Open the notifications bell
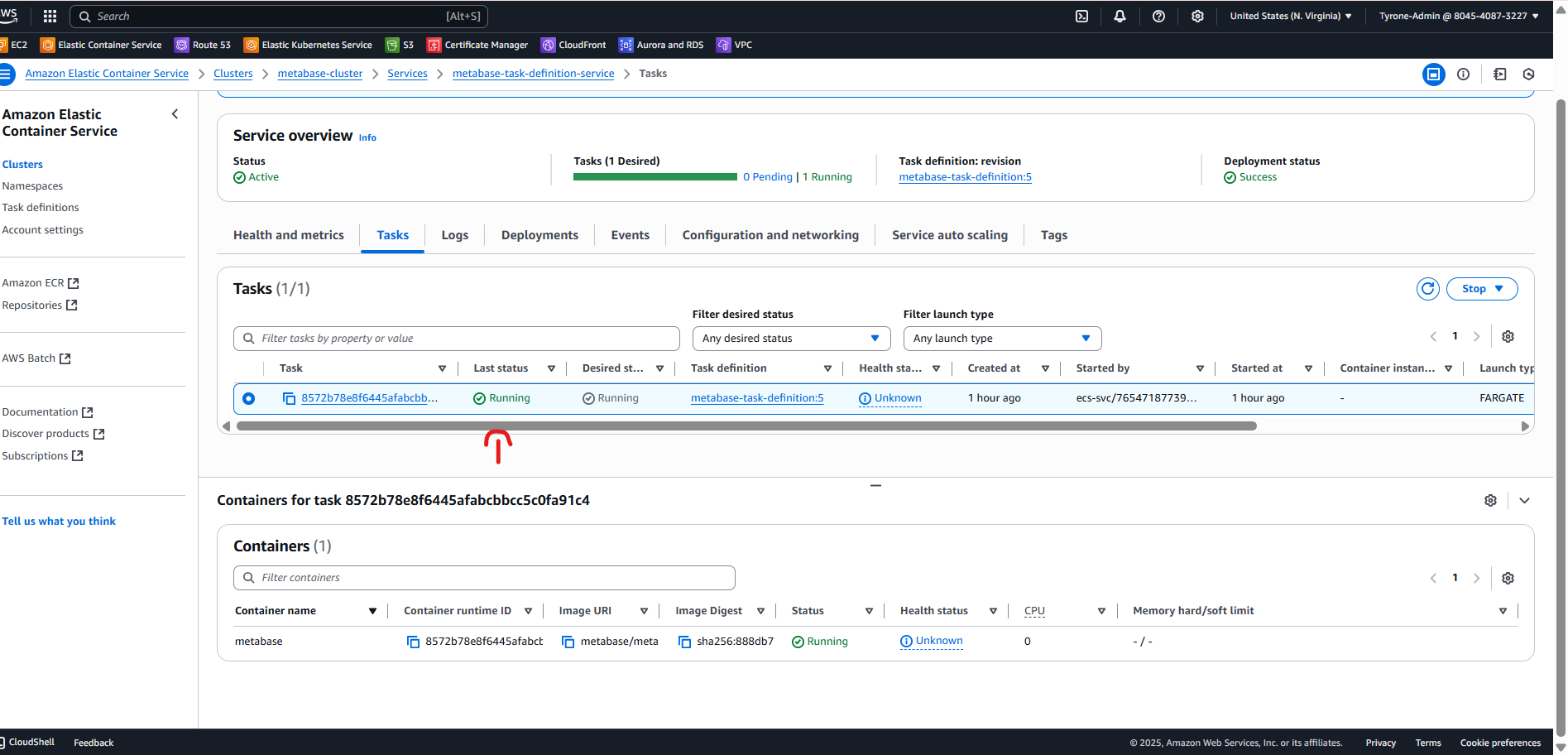This screenshot has width=1568, height=755. (1120, 16)
